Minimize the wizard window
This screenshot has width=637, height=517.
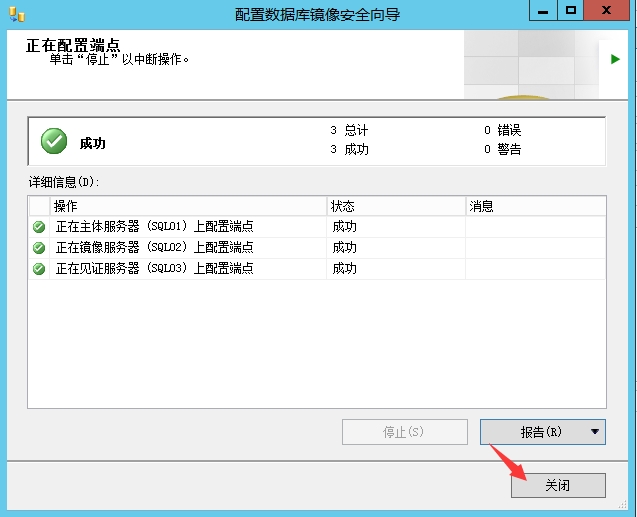click(543, 11)
